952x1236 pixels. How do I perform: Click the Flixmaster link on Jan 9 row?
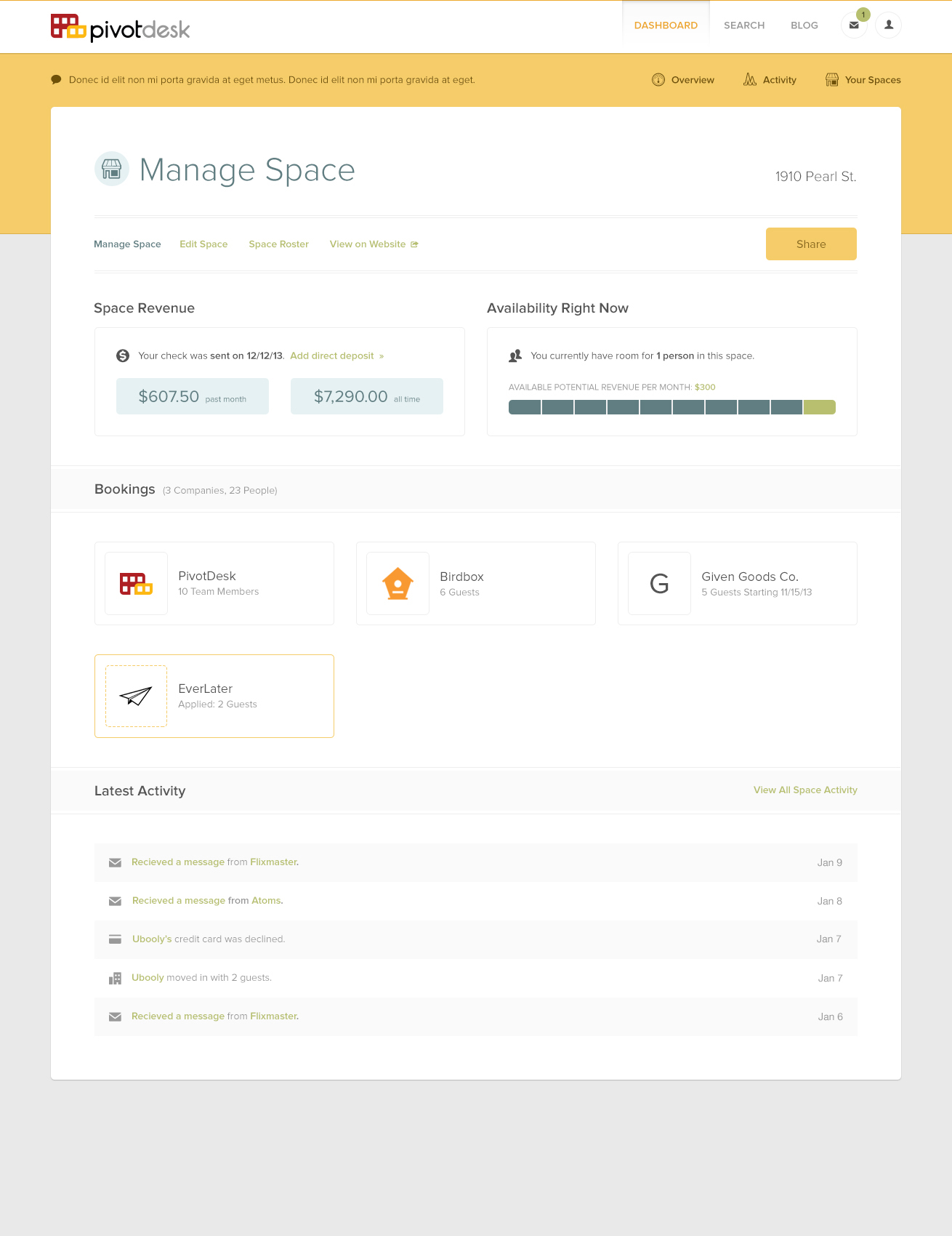pyautogui.click(x=274, y=862)
